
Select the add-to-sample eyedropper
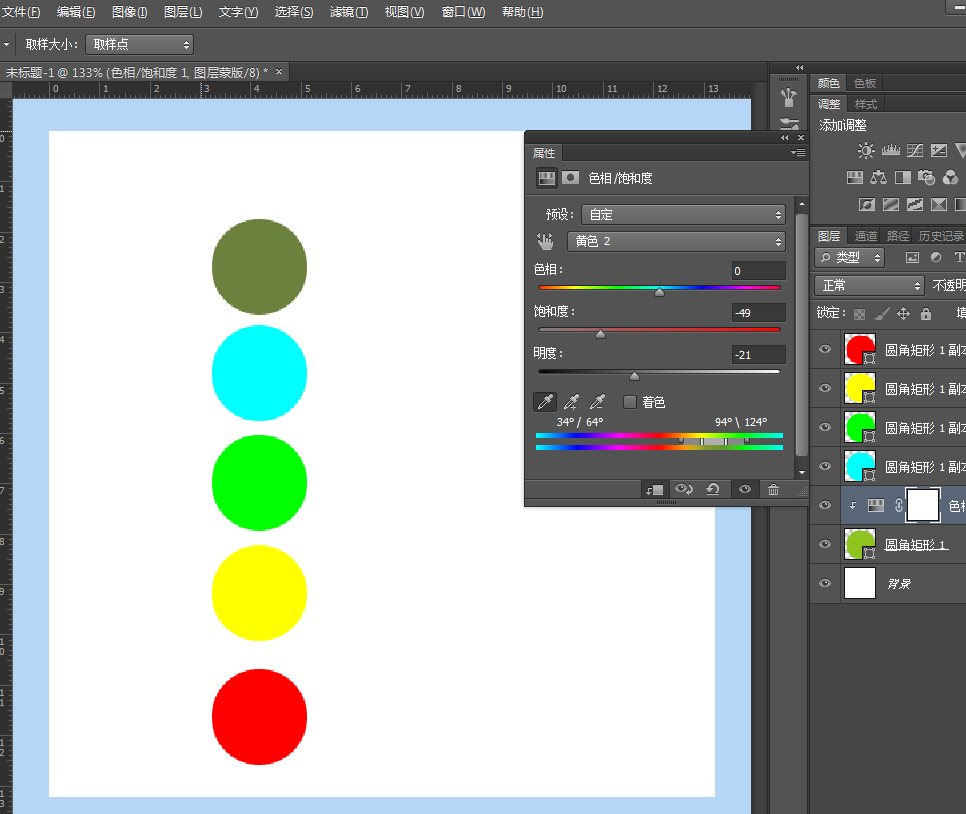pos(571,402)
